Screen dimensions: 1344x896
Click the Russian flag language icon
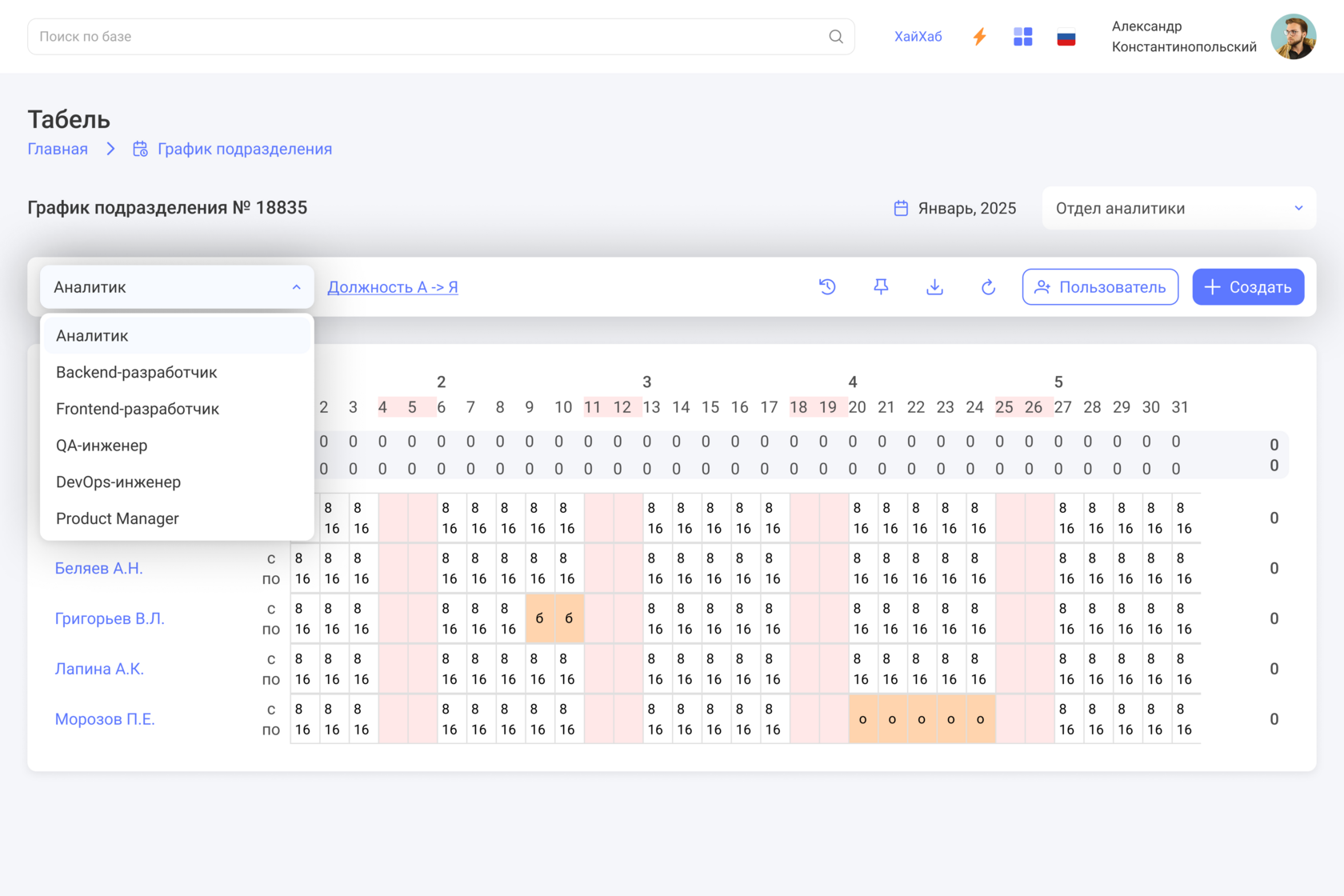pos(1066,38)
